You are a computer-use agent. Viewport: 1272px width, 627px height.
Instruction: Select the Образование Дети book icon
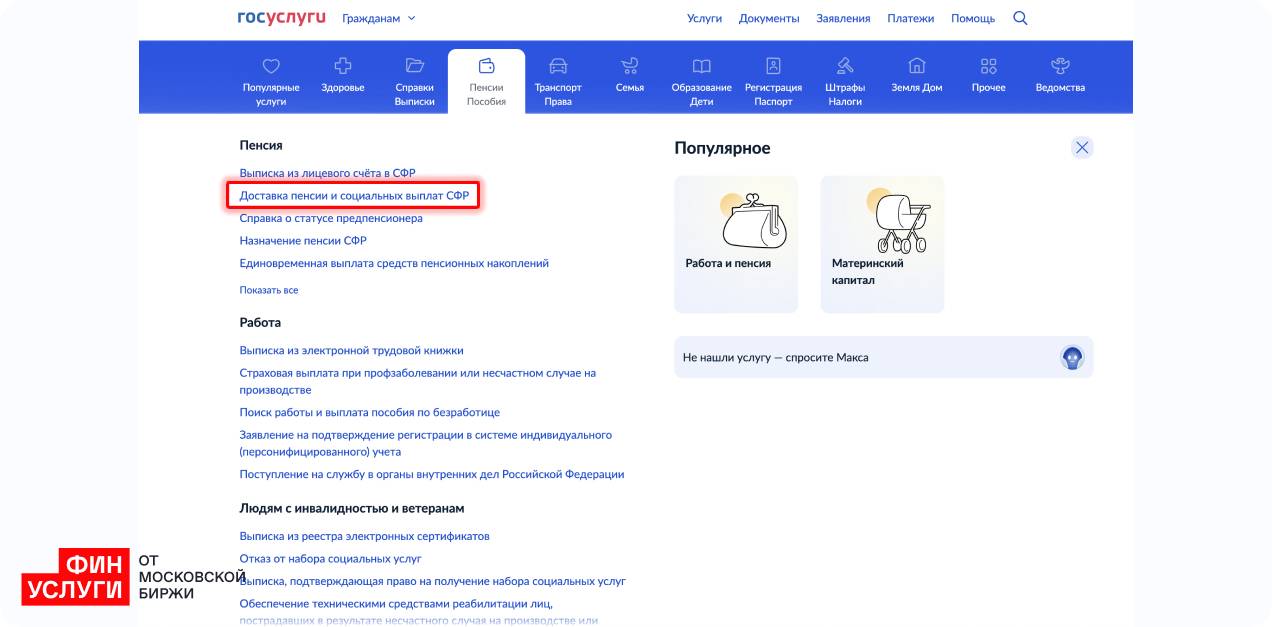[x=701, y=67]
